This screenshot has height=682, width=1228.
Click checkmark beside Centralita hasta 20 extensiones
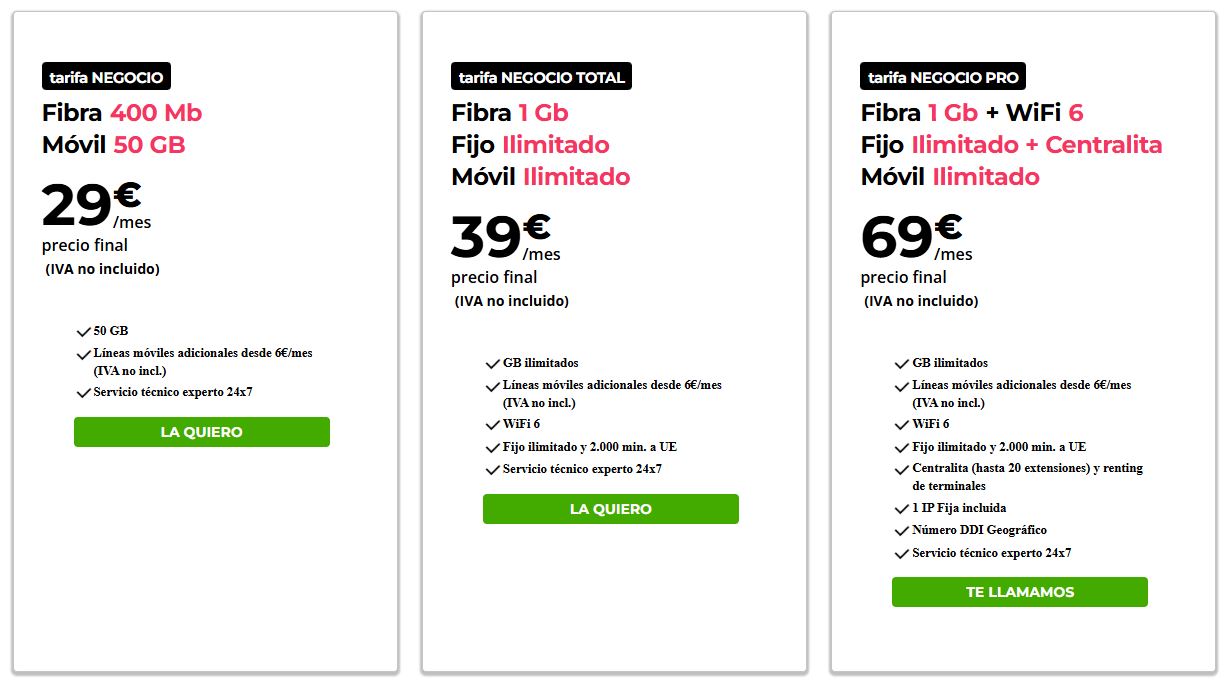click(902, 470)
